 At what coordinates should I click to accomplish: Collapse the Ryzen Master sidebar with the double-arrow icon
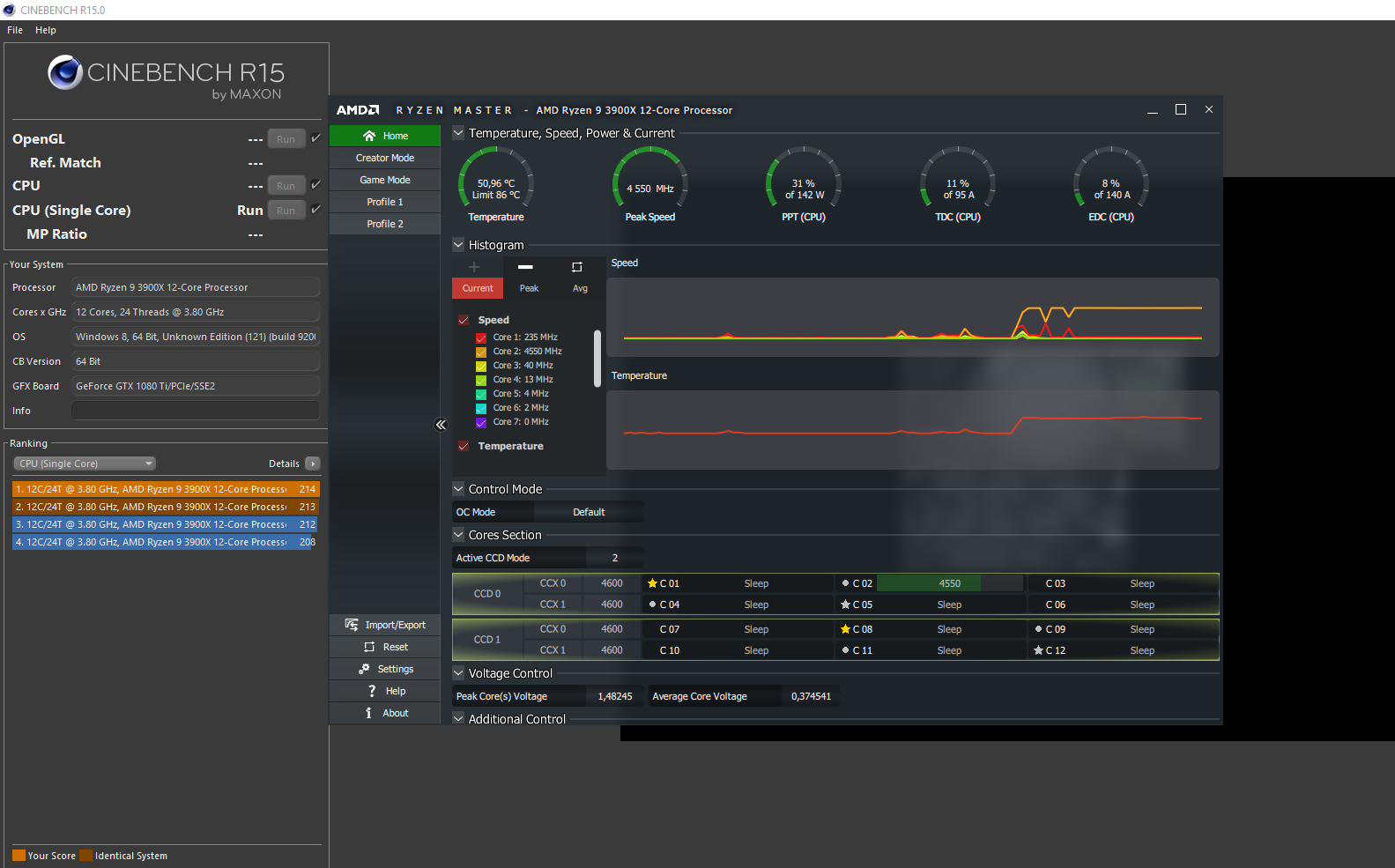click(441, 425)
